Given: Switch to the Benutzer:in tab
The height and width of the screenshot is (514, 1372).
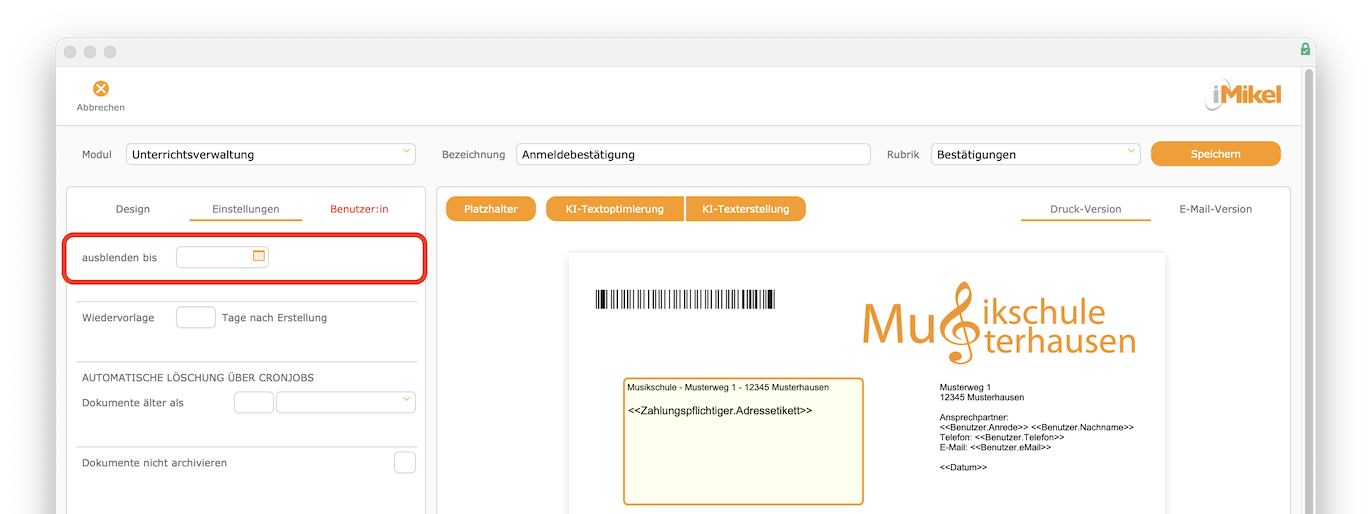Looking at the screenshot, I should (359, 209).
